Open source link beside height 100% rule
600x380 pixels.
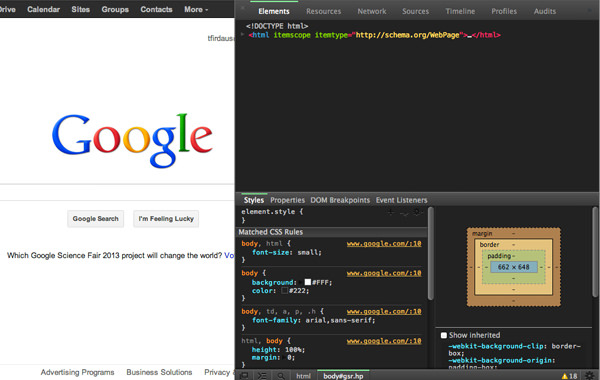click(384, 341)
